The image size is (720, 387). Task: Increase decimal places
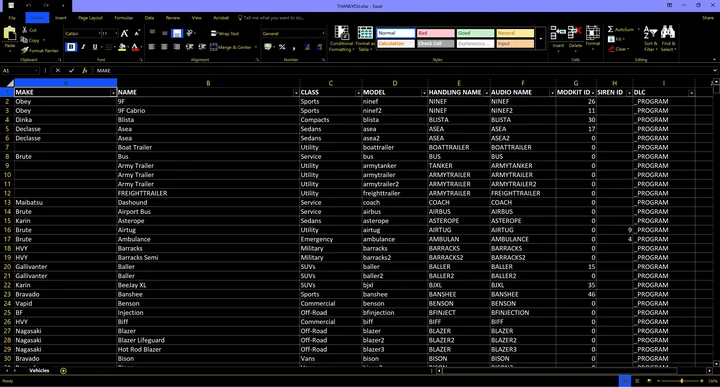tap(307, 47)
